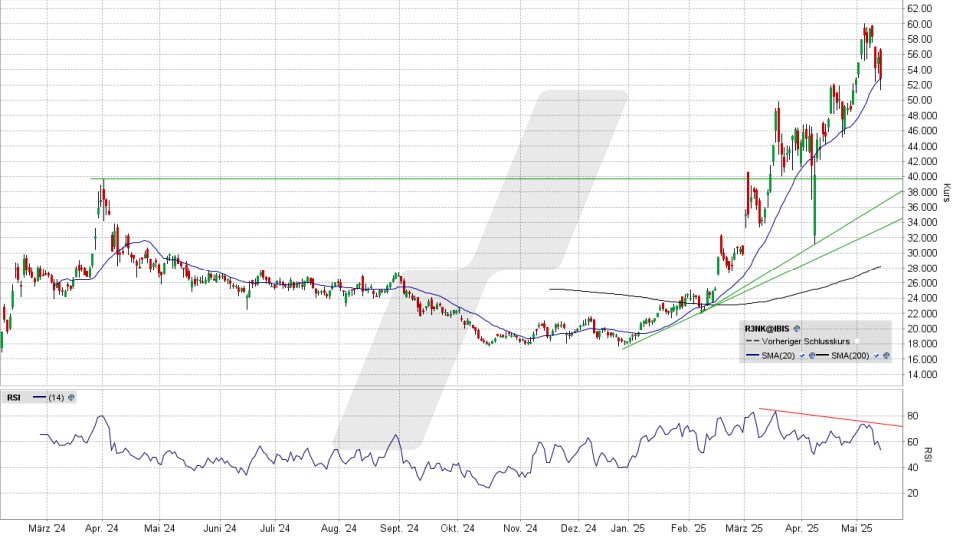Click the 62.00 price axis value
The height and width of the screenshot is (540, 960).
coord(920,9)
